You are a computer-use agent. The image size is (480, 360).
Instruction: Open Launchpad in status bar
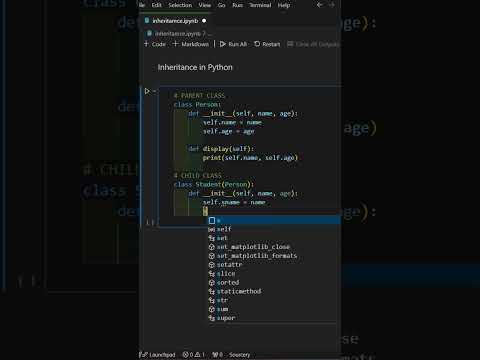(x=157, y=355)
